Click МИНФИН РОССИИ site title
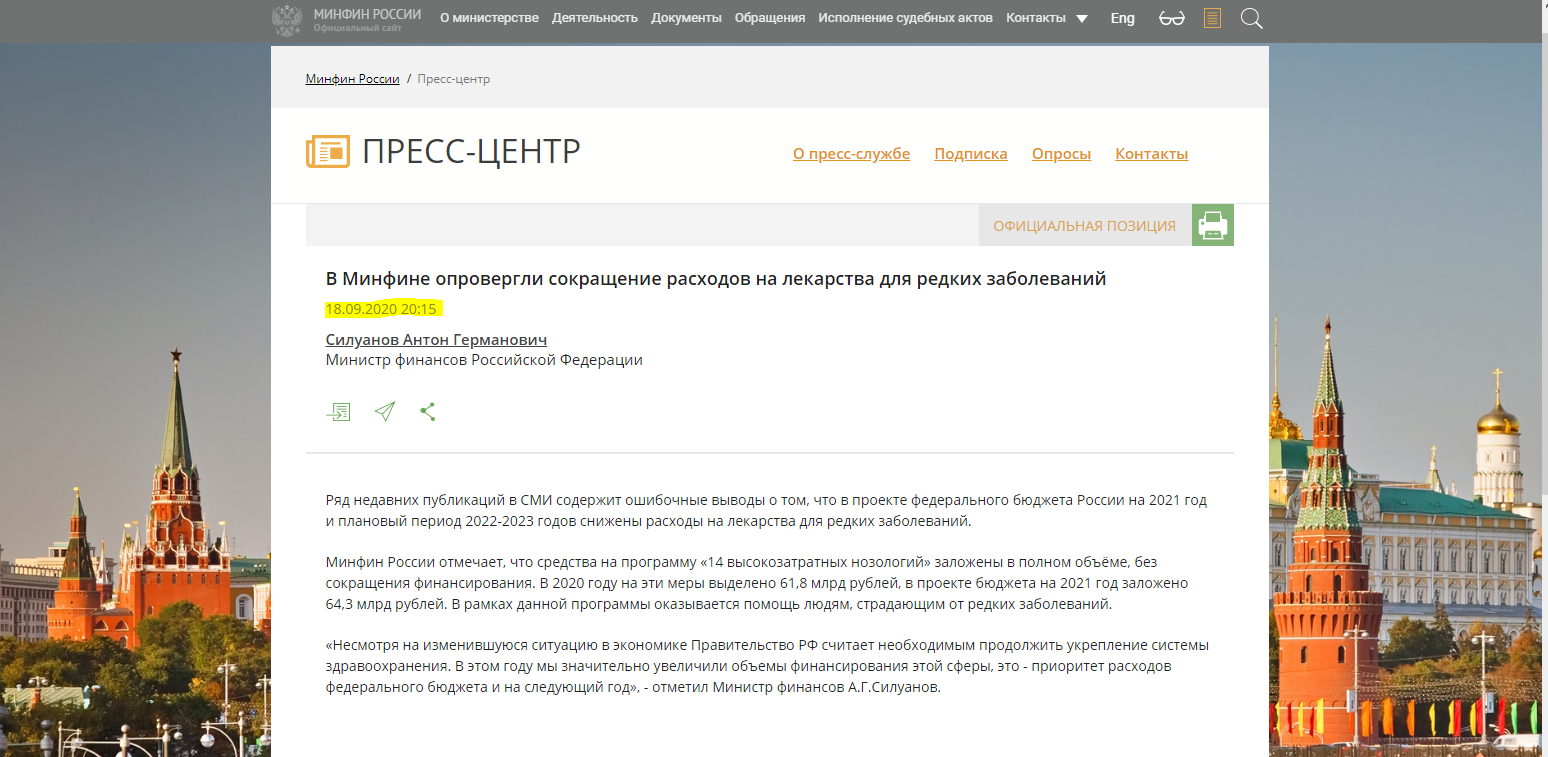 (367, 14)
